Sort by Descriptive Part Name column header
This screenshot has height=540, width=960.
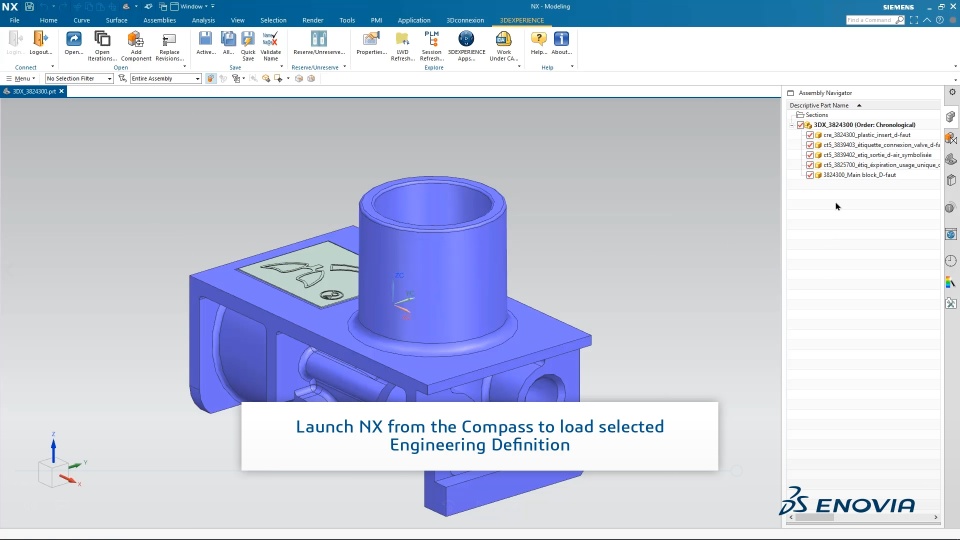pyautogui.click(x=863, y=105)
